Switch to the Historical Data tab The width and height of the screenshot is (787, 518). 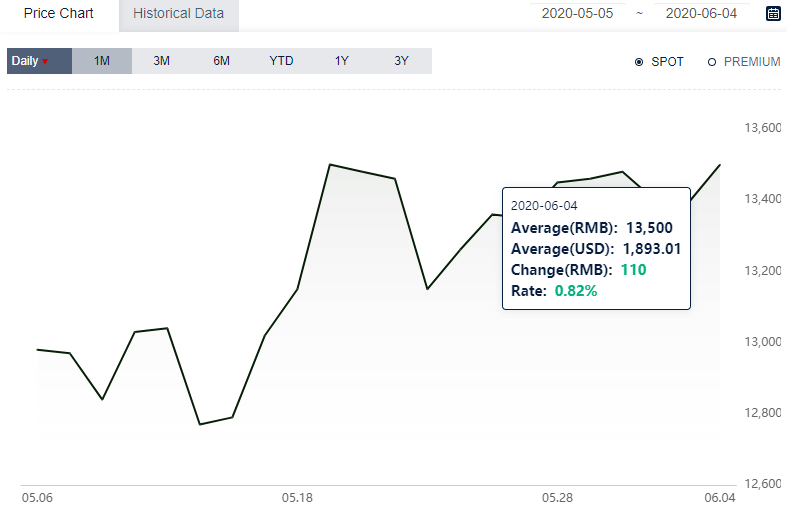click(179, 14)
